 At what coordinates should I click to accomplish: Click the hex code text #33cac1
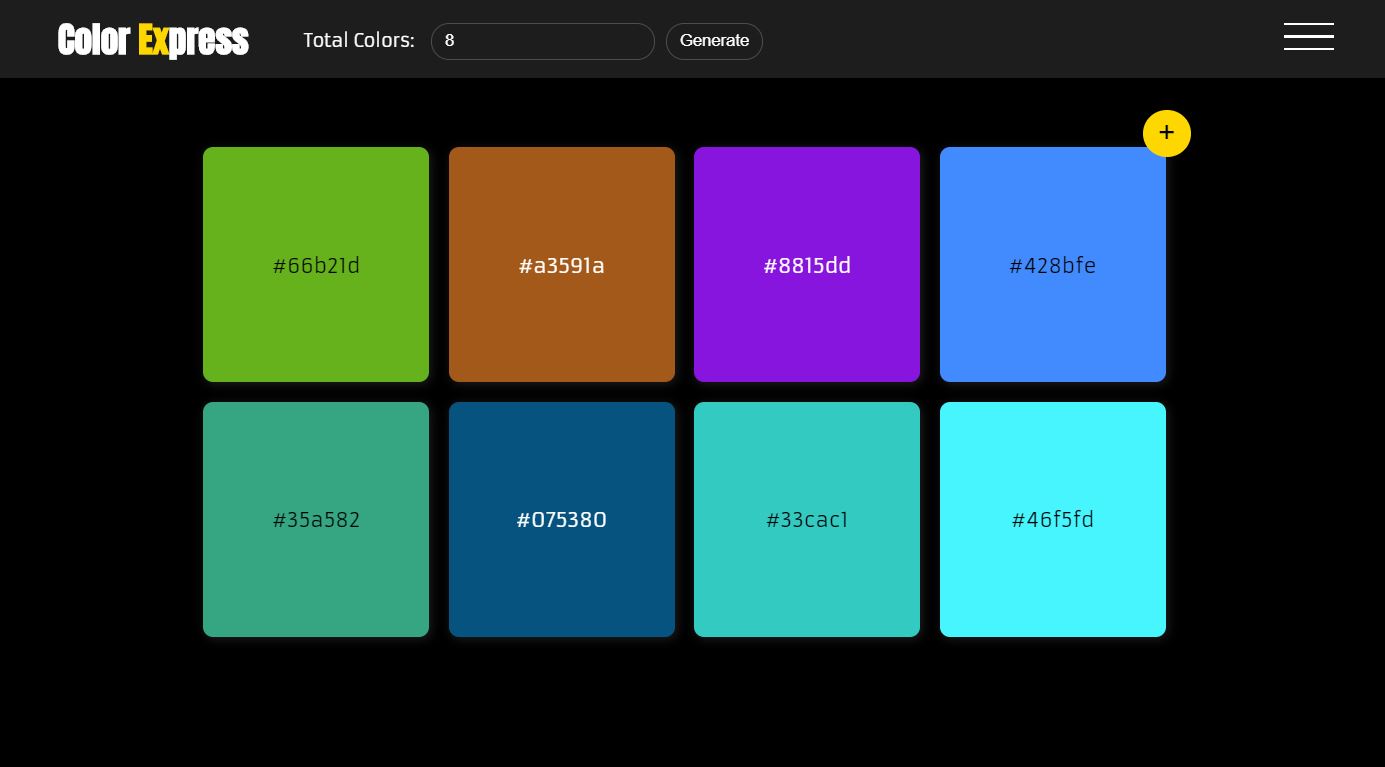pos(807,520)
